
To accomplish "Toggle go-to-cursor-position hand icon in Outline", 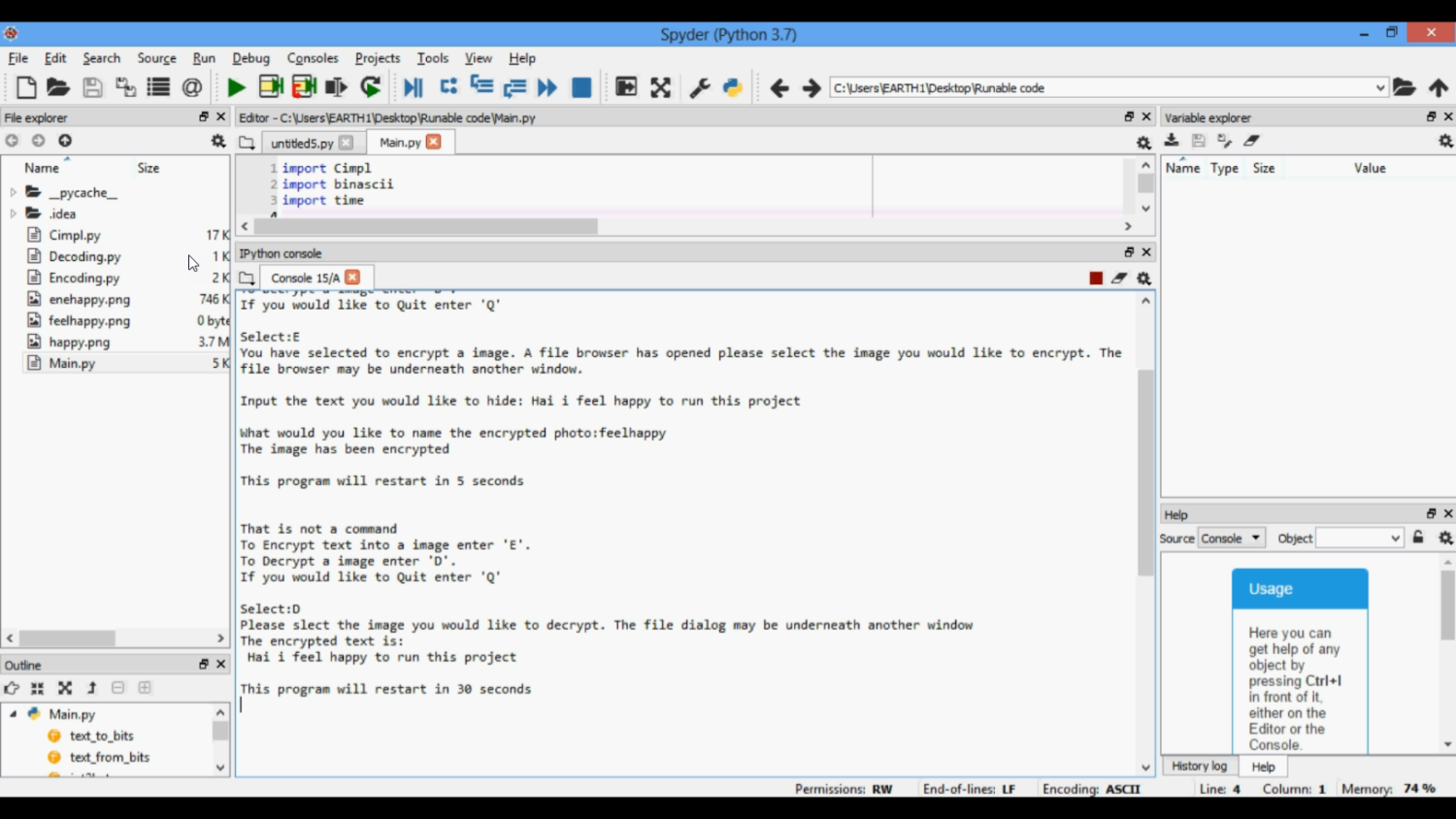I will click(x=12, y=688).
